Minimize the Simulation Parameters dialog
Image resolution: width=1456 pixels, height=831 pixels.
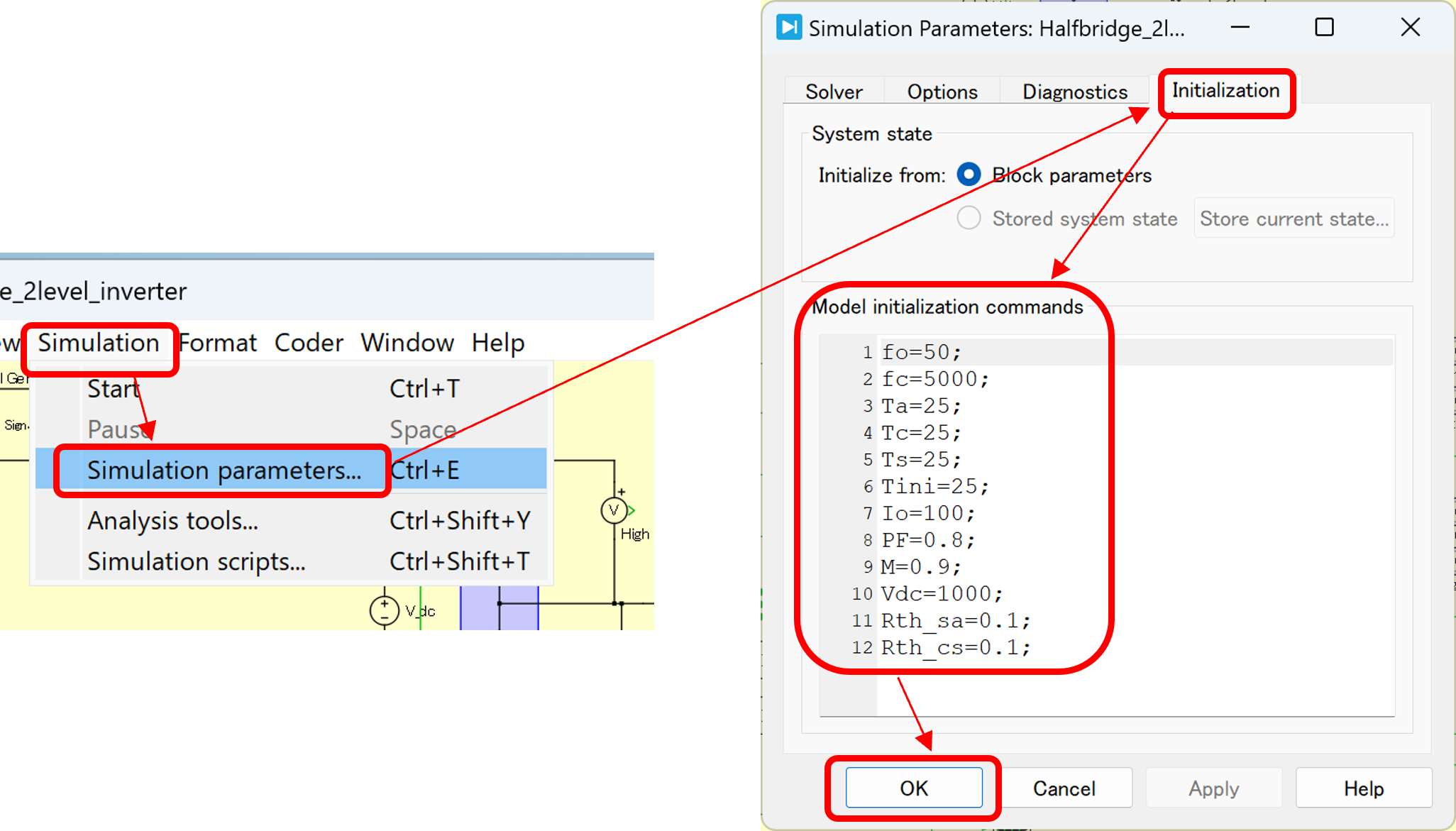(1240, 28)
